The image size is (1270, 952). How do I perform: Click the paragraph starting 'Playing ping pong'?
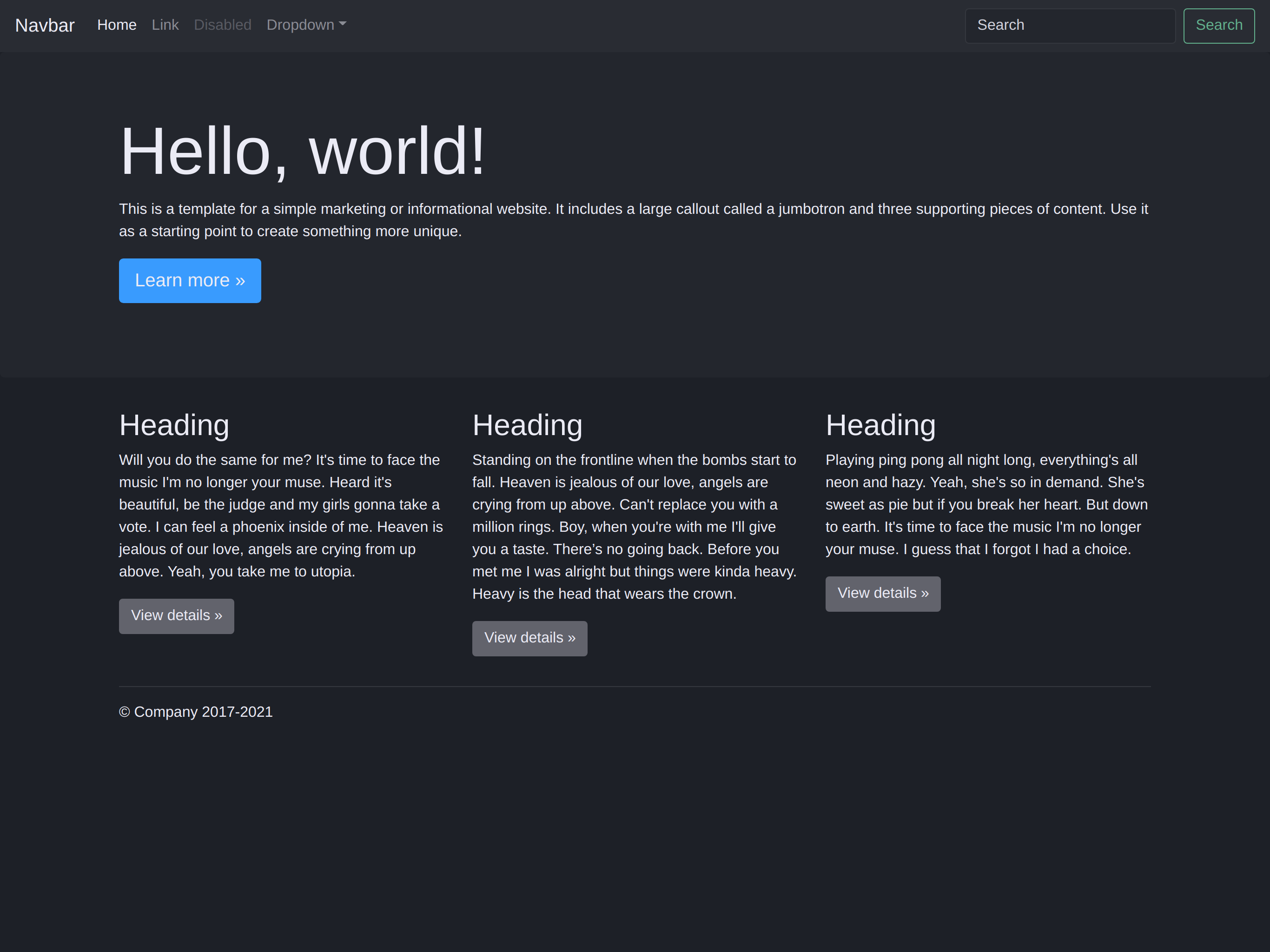[x=987, y=505]
